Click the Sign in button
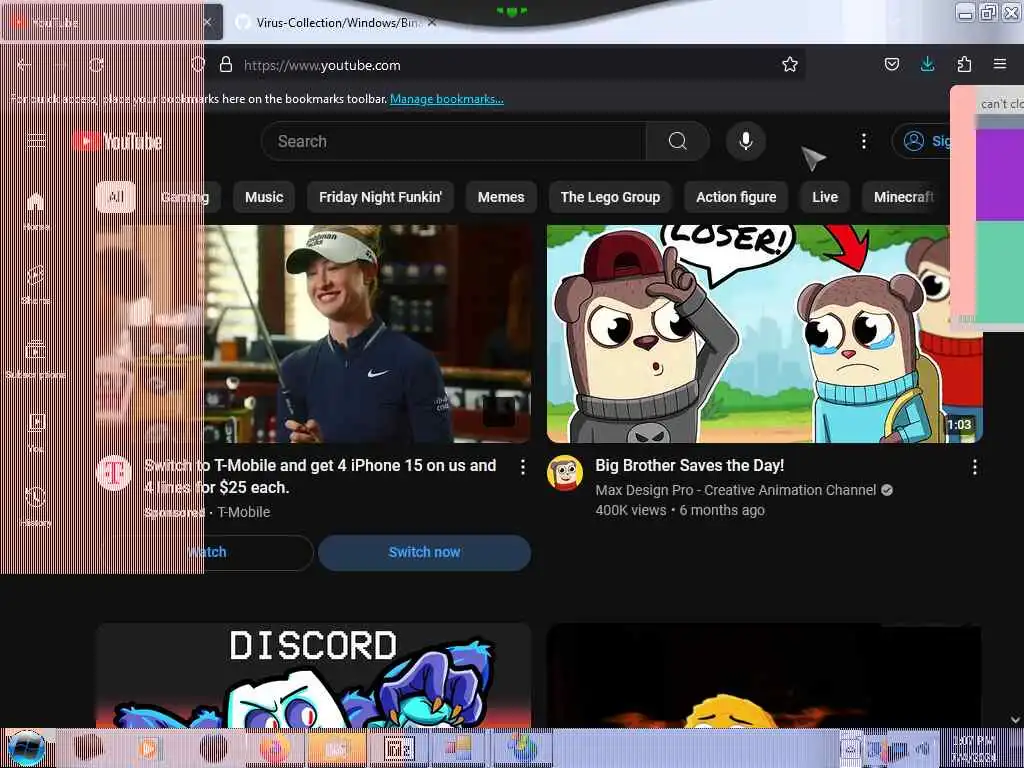This screenshot has width=1024, height=768. pos(920,141)
